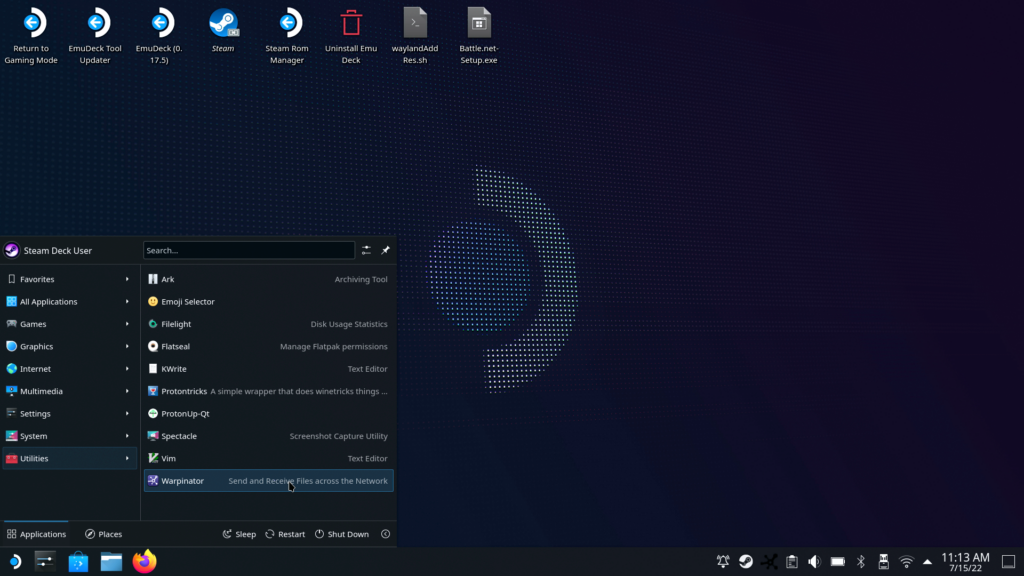
Task: Launch Spectacle screenshot utility
Action: pyautogui.click(x=268, y=436)
